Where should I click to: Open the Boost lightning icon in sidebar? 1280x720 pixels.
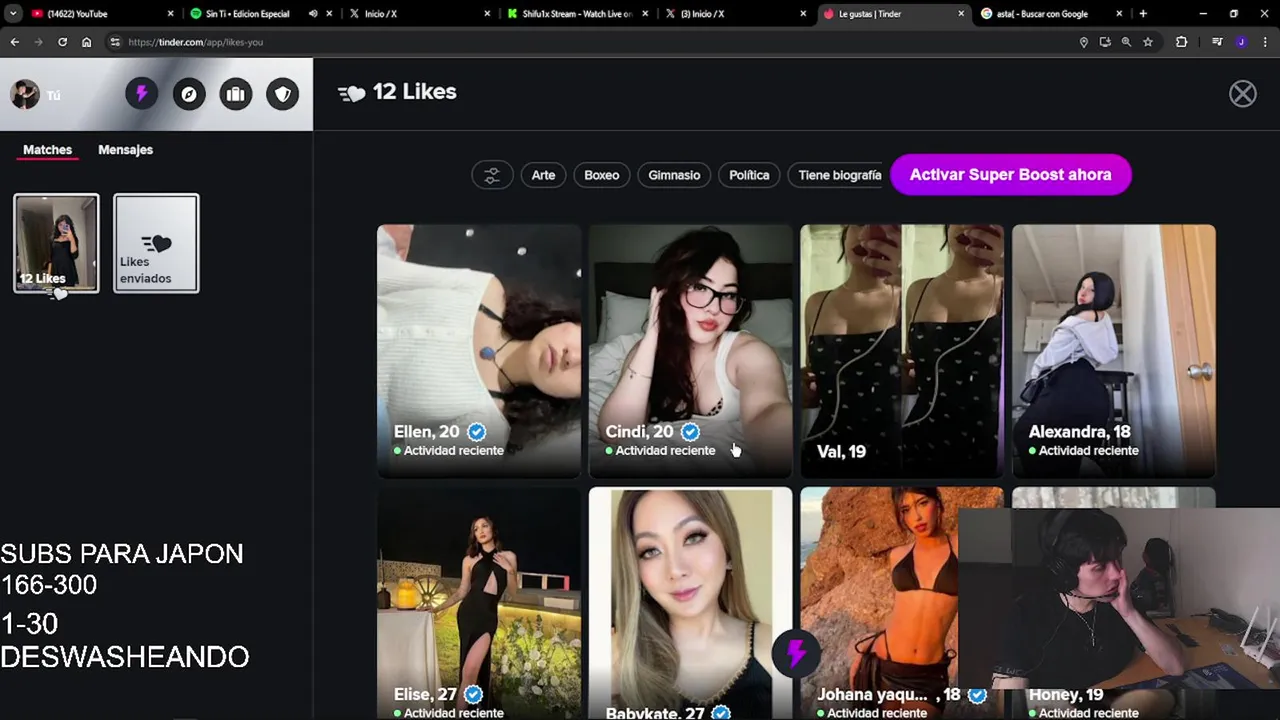141,94
